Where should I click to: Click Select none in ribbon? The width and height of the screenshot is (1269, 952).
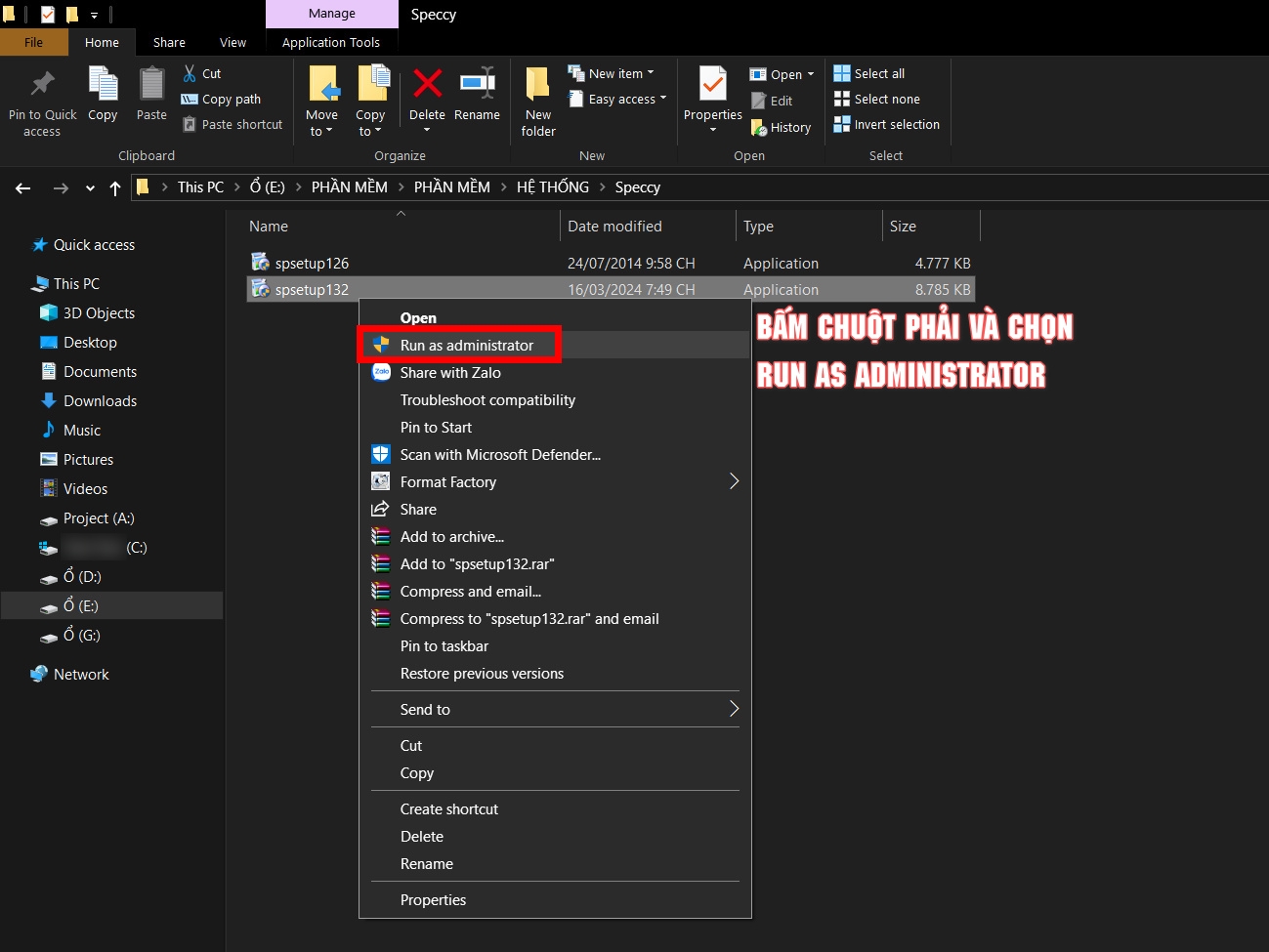point(877,99)
